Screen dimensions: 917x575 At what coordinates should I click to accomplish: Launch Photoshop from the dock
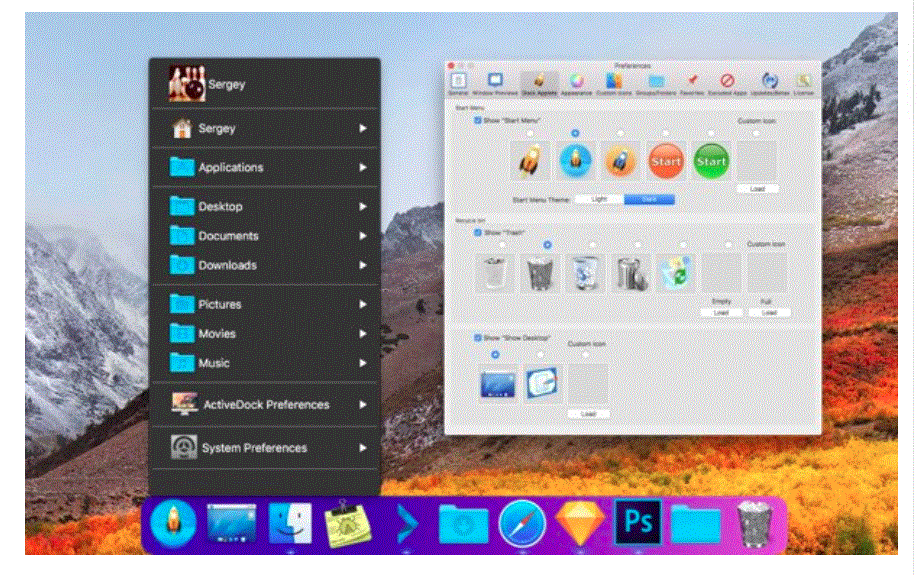pyautogui.click(x=638, y=522)
